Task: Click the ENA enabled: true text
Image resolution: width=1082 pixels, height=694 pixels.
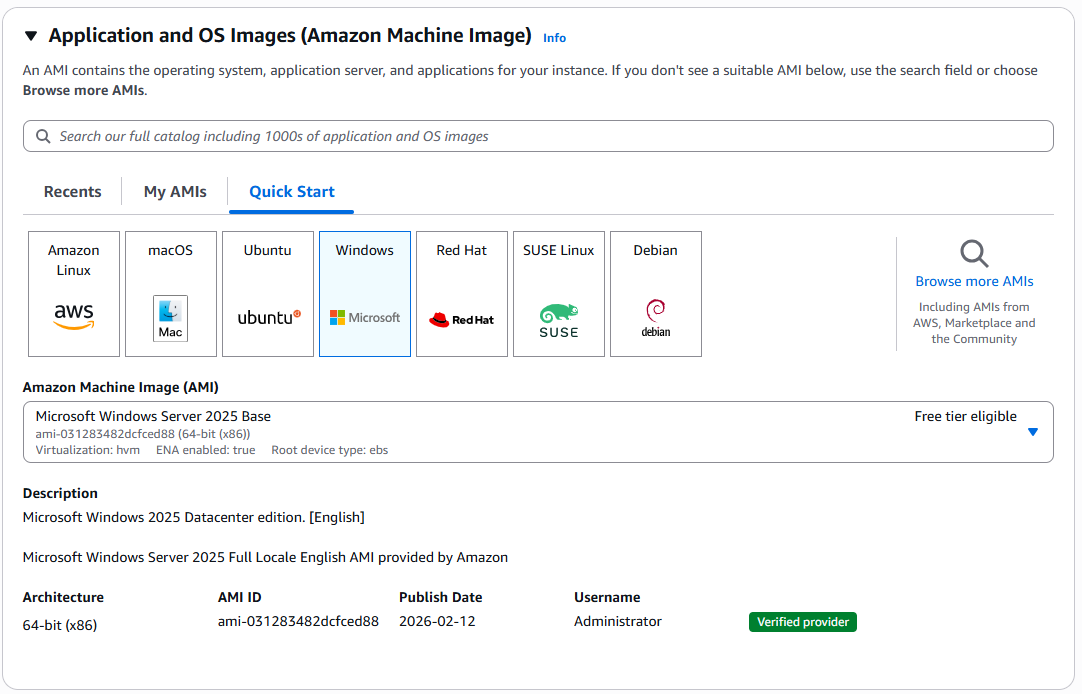Action: pyautogui.click(x=206, y=450)
